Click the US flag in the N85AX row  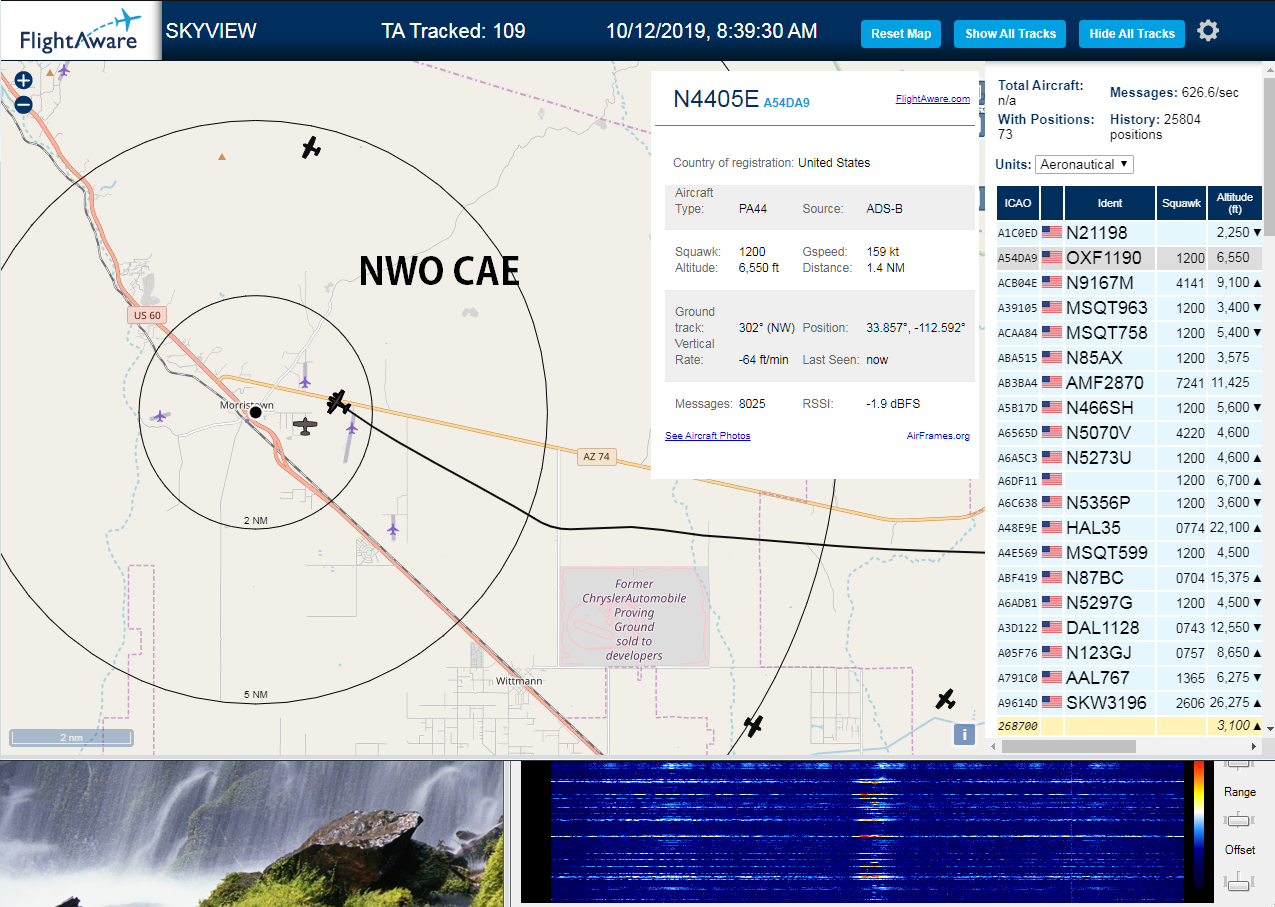(1052, 357)
